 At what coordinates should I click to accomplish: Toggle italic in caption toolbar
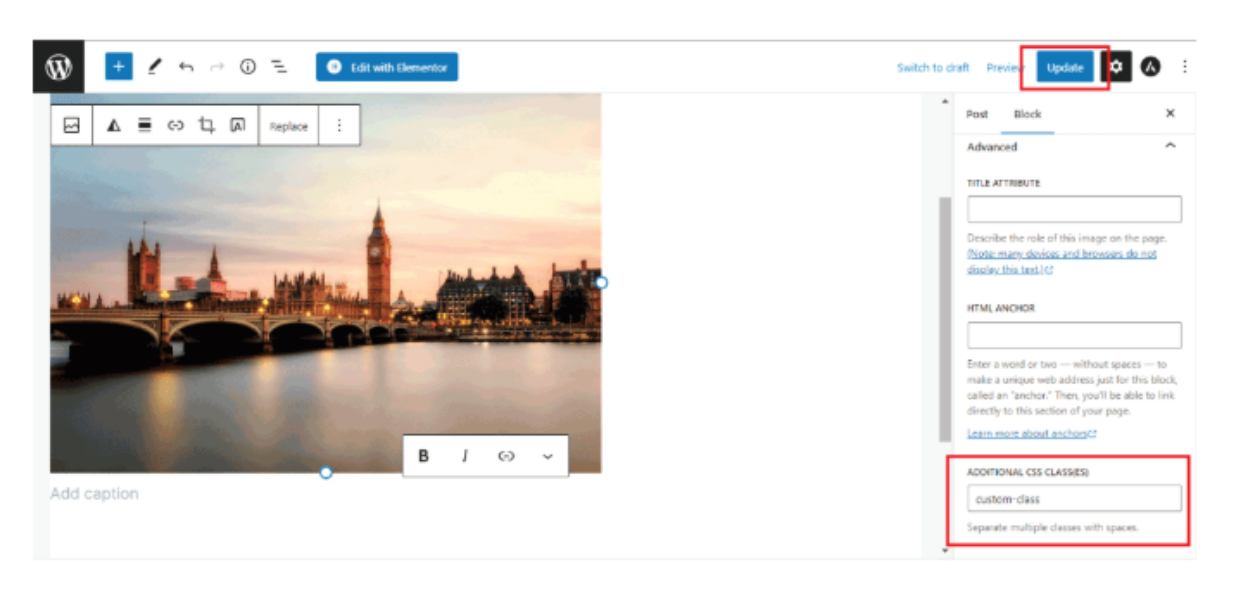464,456
